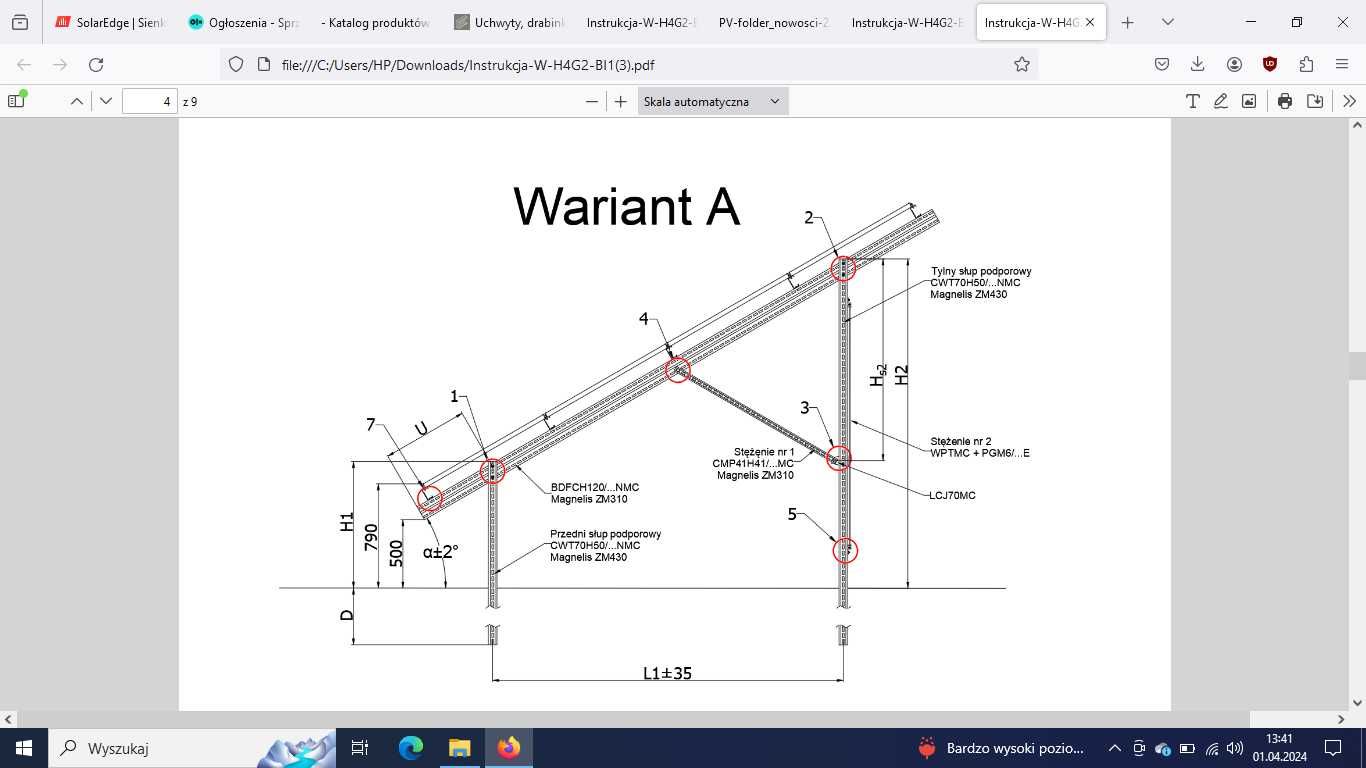Click the Firefox taskbar icon
Screen dimensions: 1366x768
(508, 748)
